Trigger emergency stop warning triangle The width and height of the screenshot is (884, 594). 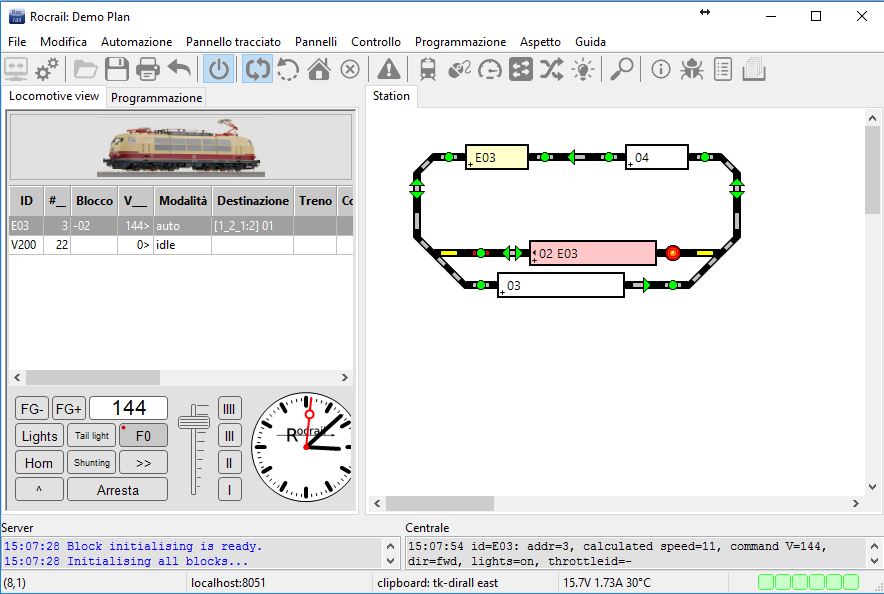(389, 70)
